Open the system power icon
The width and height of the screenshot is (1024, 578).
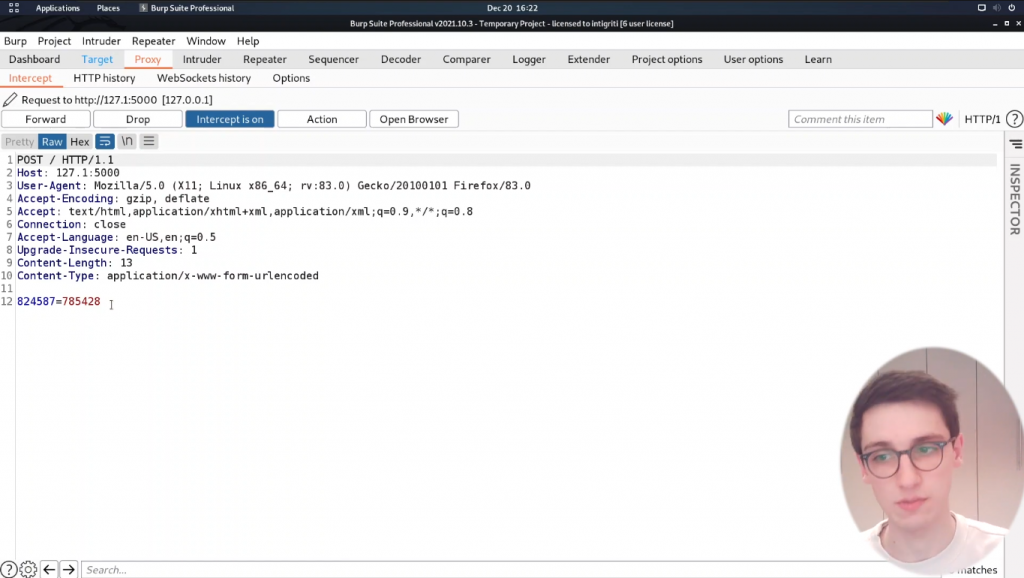click(x=1012, y=8)
